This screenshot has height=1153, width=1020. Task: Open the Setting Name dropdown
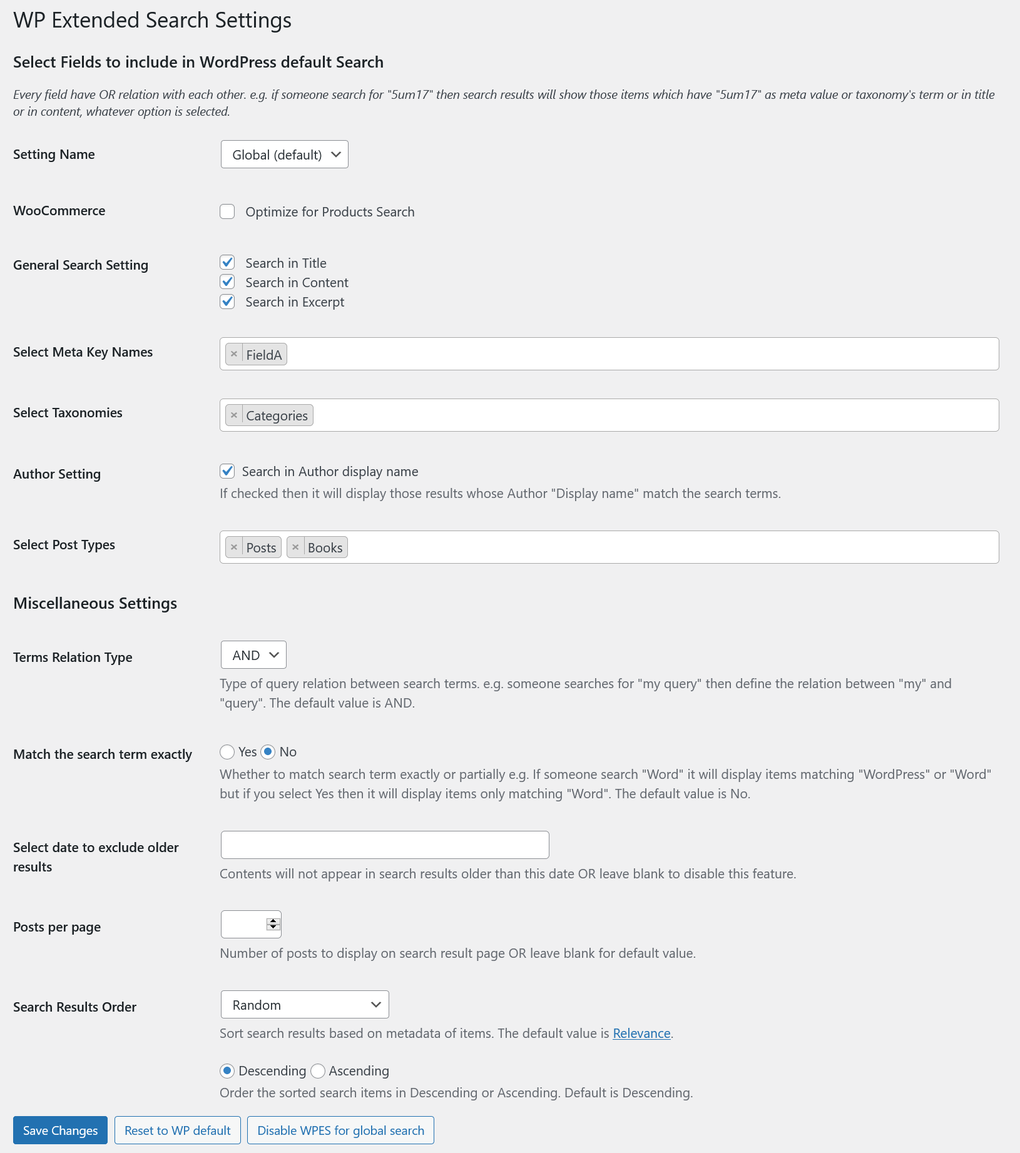click(284, 155)
